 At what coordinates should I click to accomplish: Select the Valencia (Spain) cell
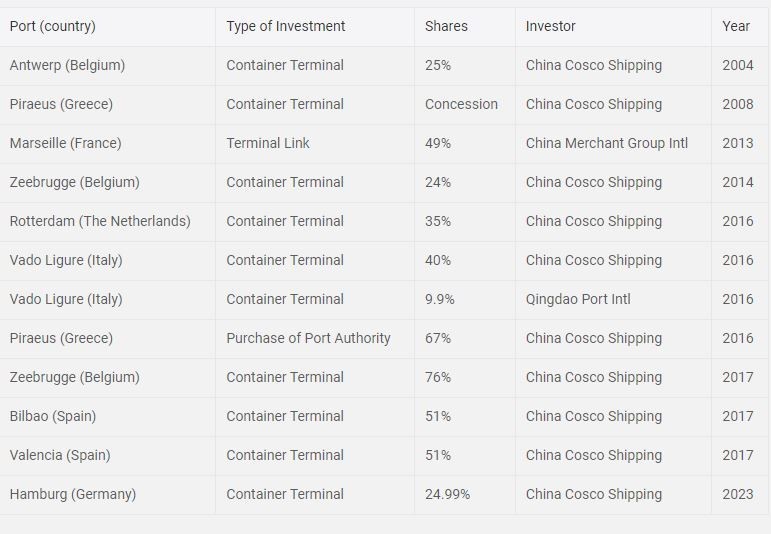click(60, 455)
